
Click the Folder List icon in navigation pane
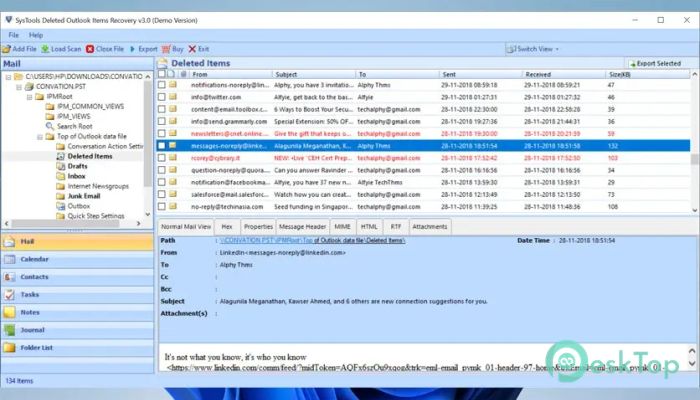tap(9, 348)
